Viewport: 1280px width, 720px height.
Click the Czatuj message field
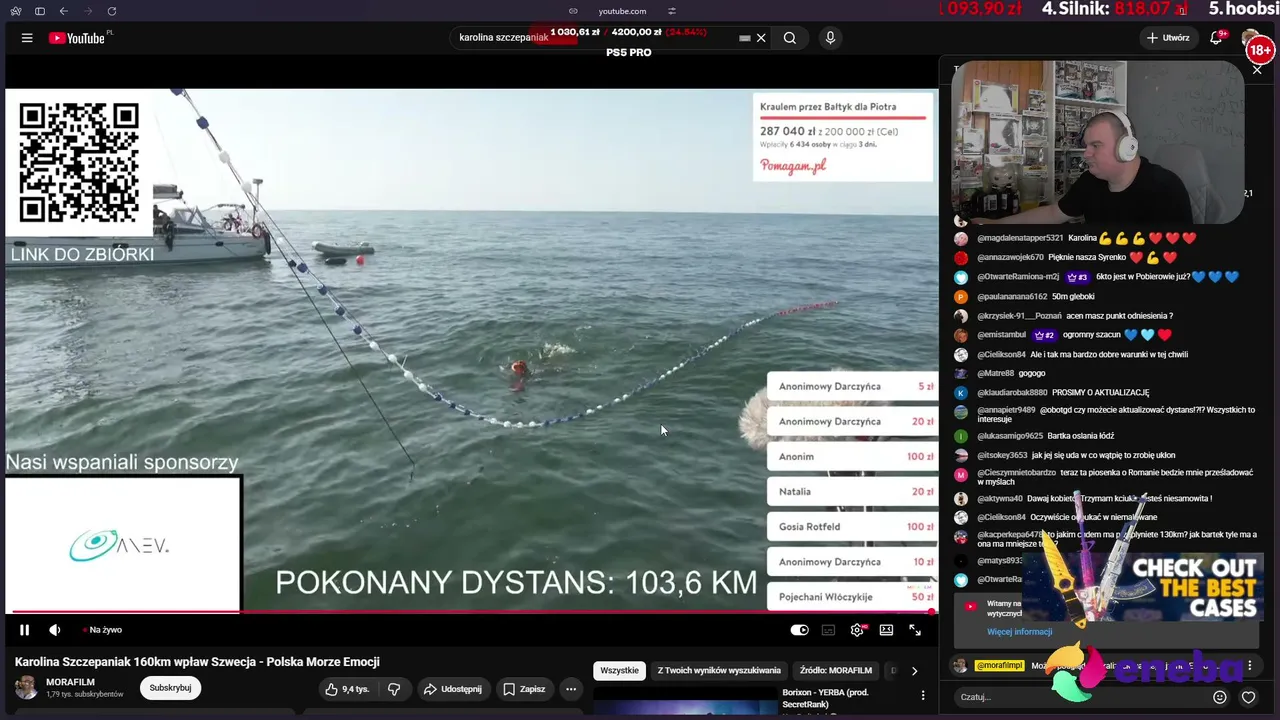point(1080,697)
